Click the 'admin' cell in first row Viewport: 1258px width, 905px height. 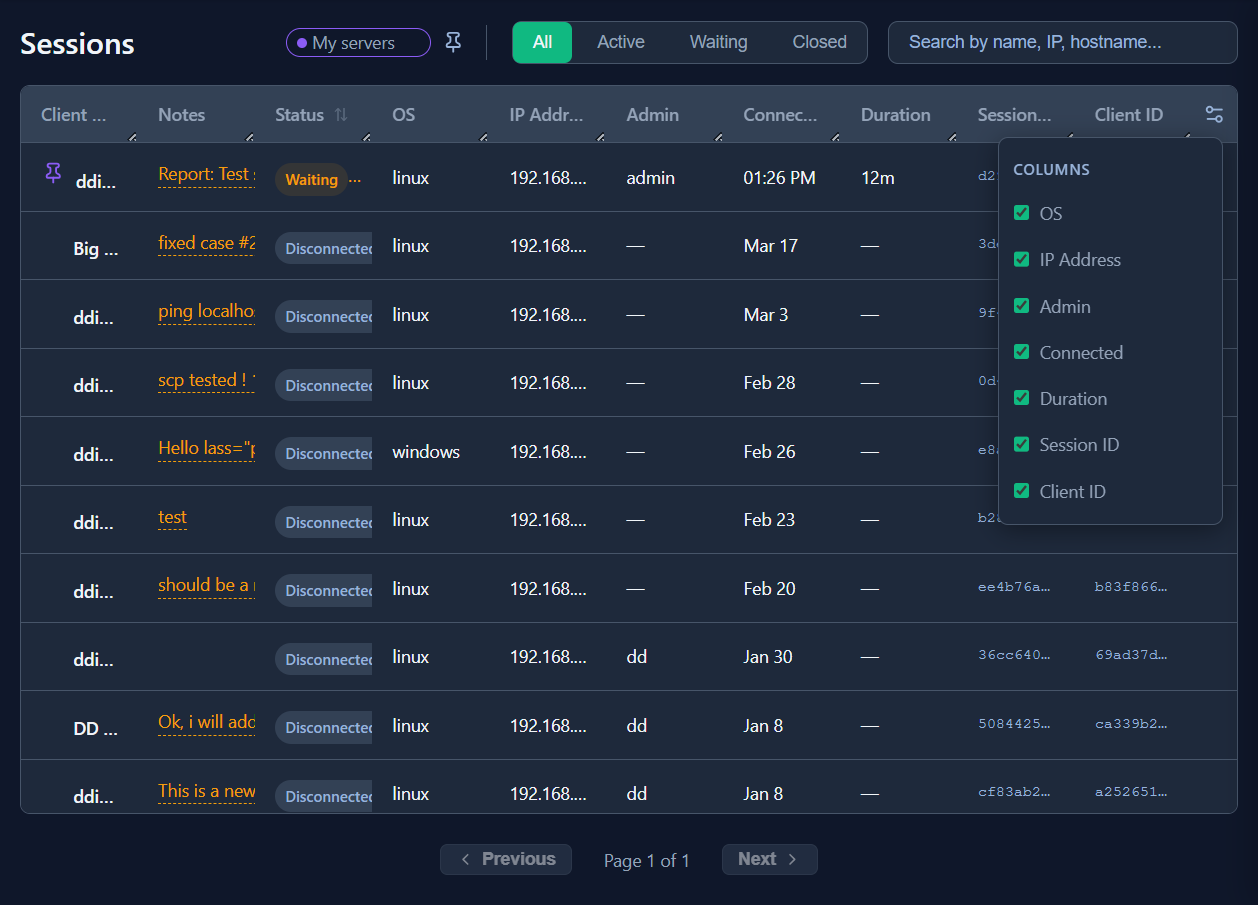(650, 178)
